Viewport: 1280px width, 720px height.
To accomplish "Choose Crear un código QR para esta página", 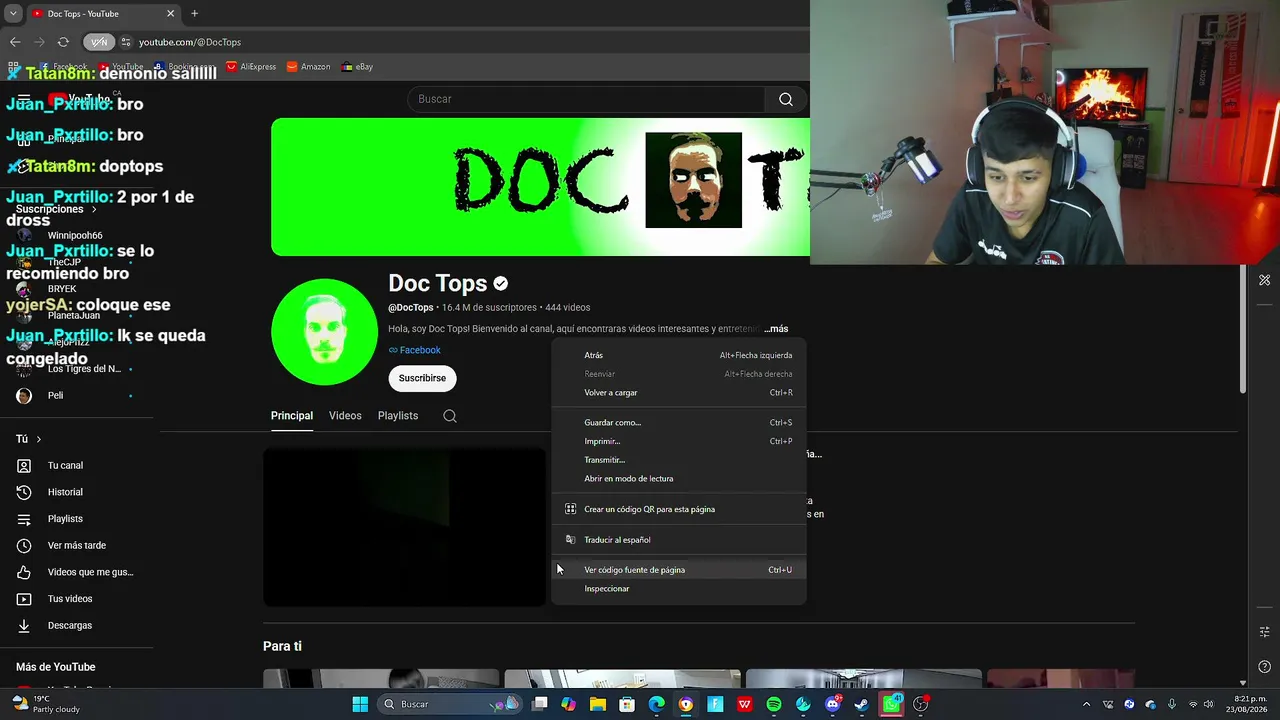I will pos(679,509).
